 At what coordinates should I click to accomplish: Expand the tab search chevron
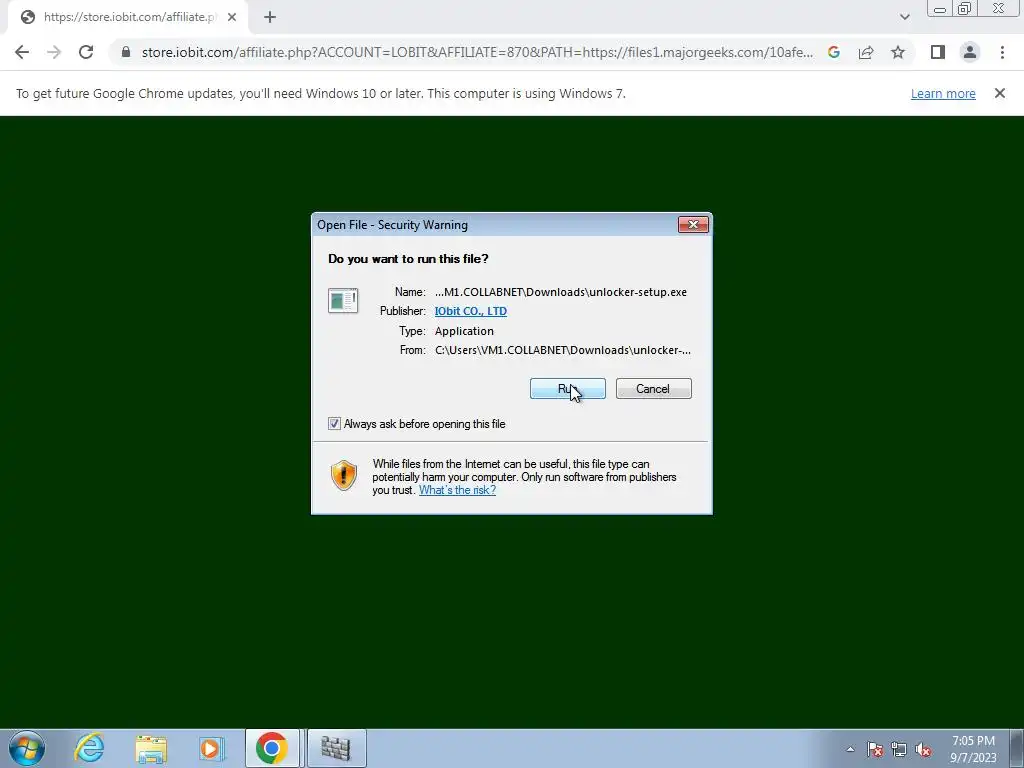904,18
